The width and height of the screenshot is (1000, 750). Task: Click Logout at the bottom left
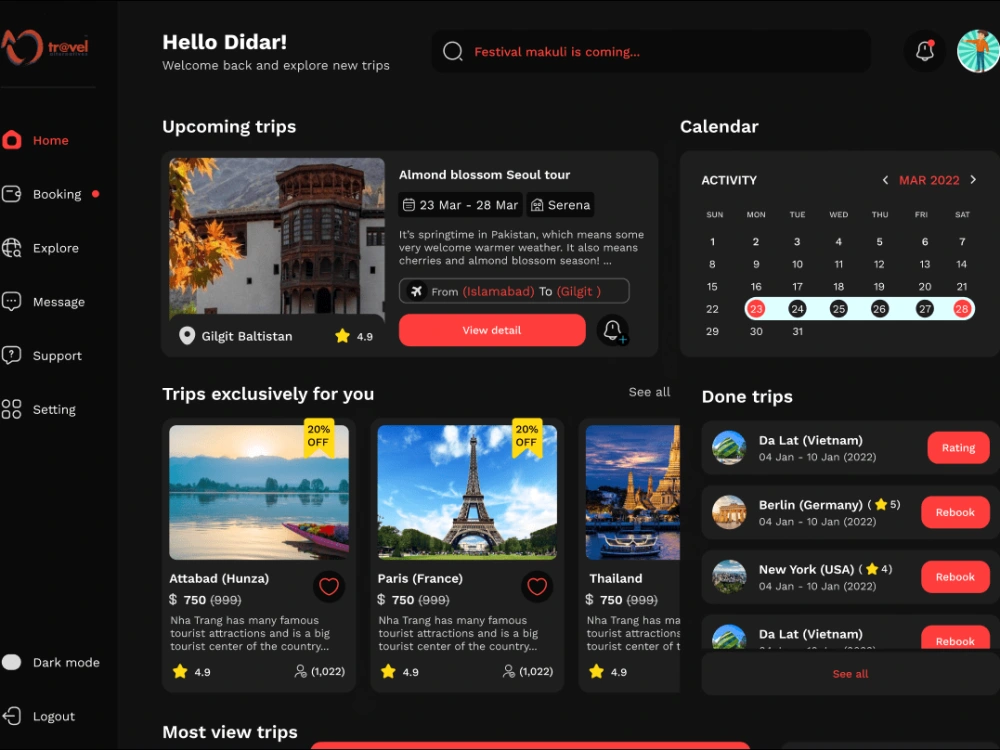point(40,716)
